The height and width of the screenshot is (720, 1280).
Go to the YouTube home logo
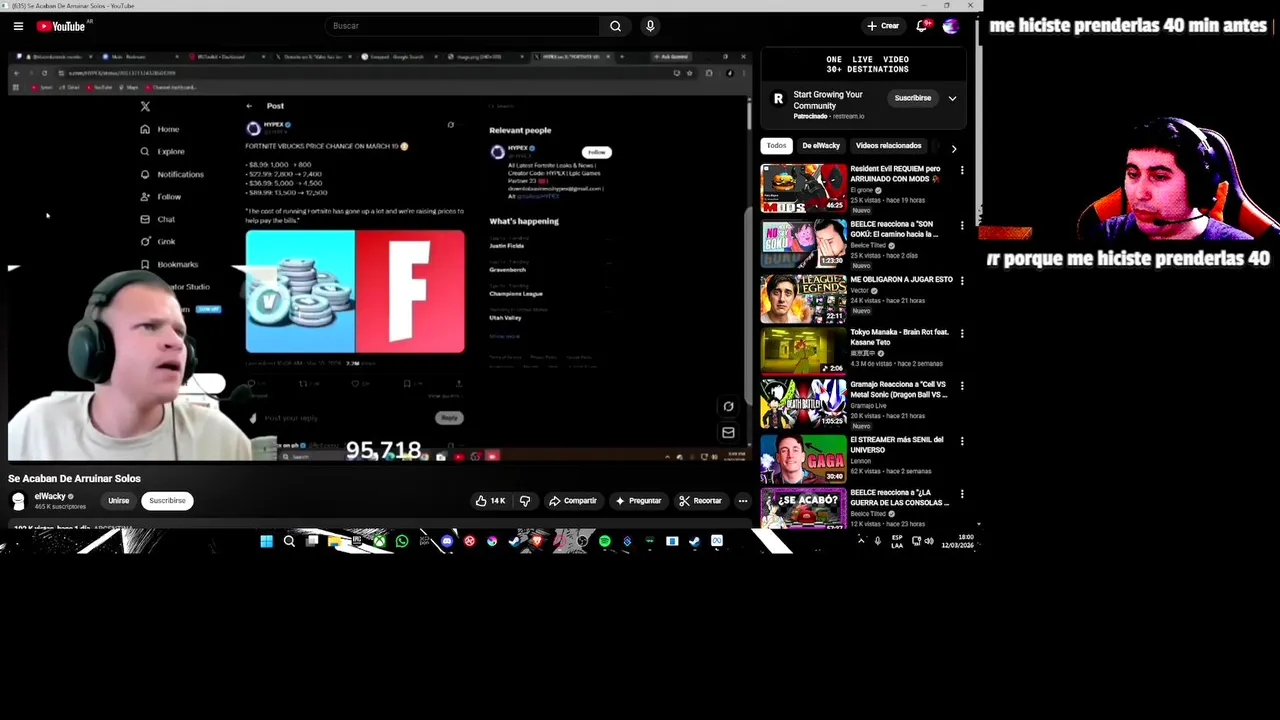click(61, 26)
